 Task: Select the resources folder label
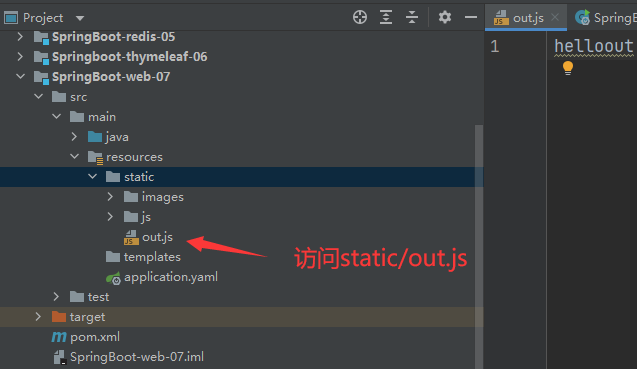(134, 157)
